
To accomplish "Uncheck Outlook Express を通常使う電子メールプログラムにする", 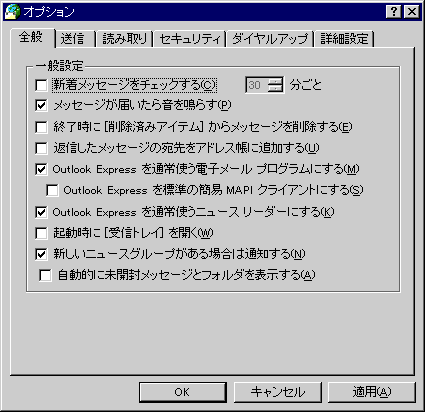I will [41, 169].
